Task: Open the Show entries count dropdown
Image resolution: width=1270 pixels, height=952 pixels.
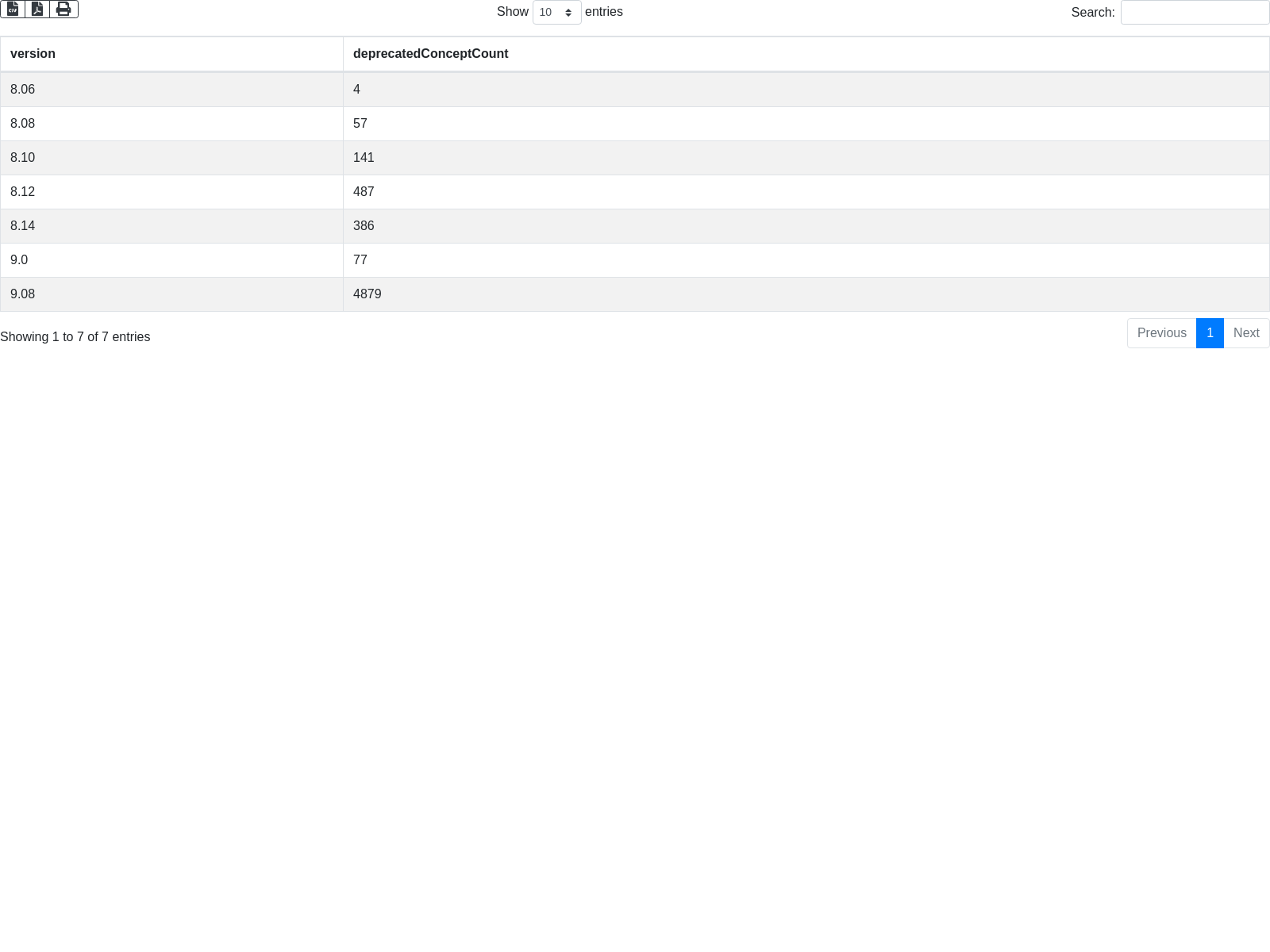Action: click(556, 13)
